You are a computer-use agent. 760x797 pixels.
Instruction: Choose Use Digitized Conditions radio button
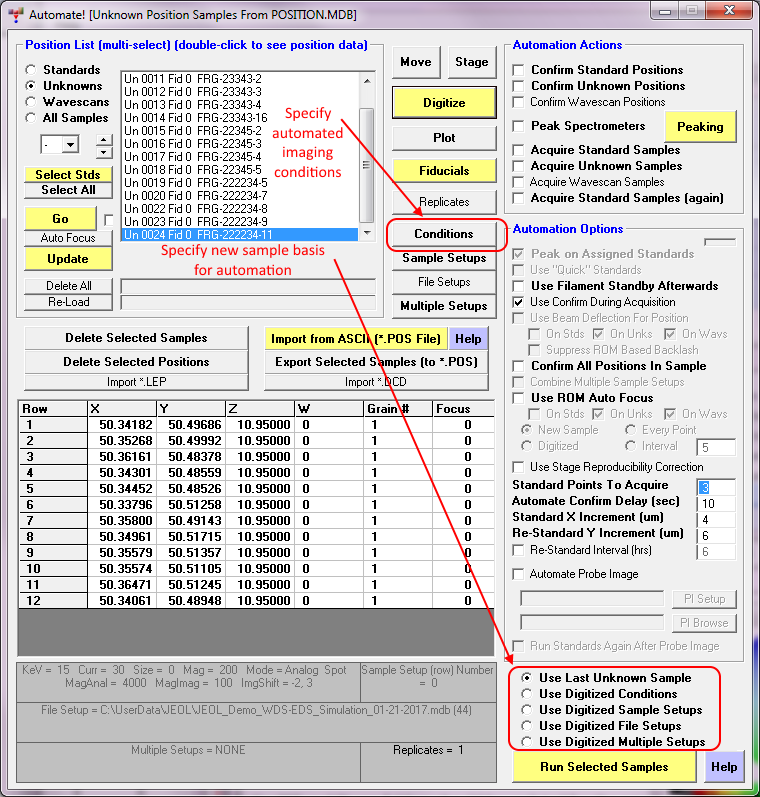[x=526, y=694]
